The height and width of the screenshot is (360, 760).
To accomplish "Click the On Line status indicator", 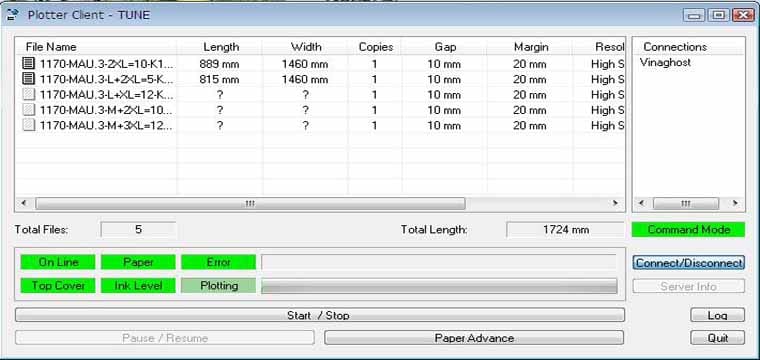I will click(58, 262).
